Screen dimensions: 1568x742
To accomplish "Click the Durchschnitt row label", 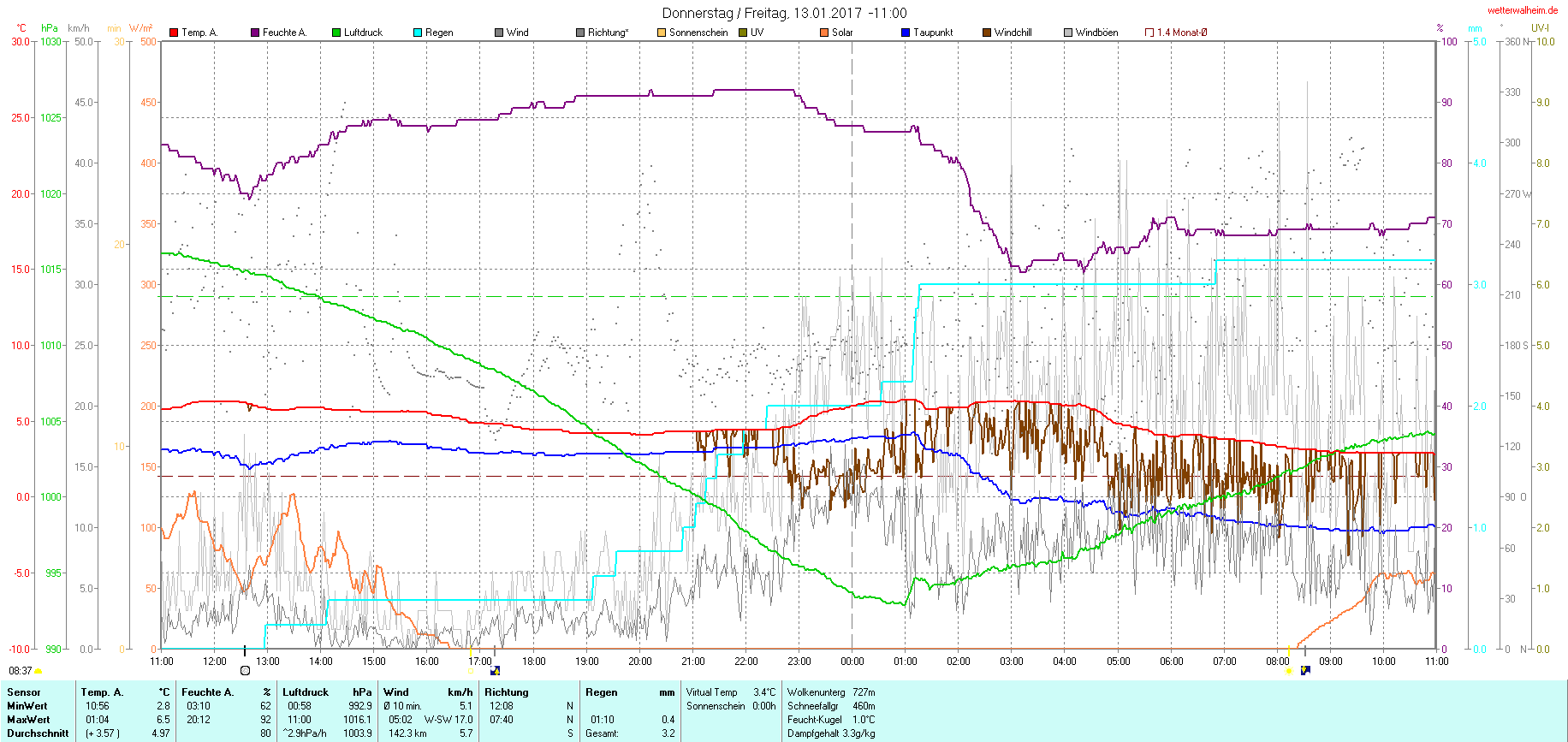I will pos(39,733).
